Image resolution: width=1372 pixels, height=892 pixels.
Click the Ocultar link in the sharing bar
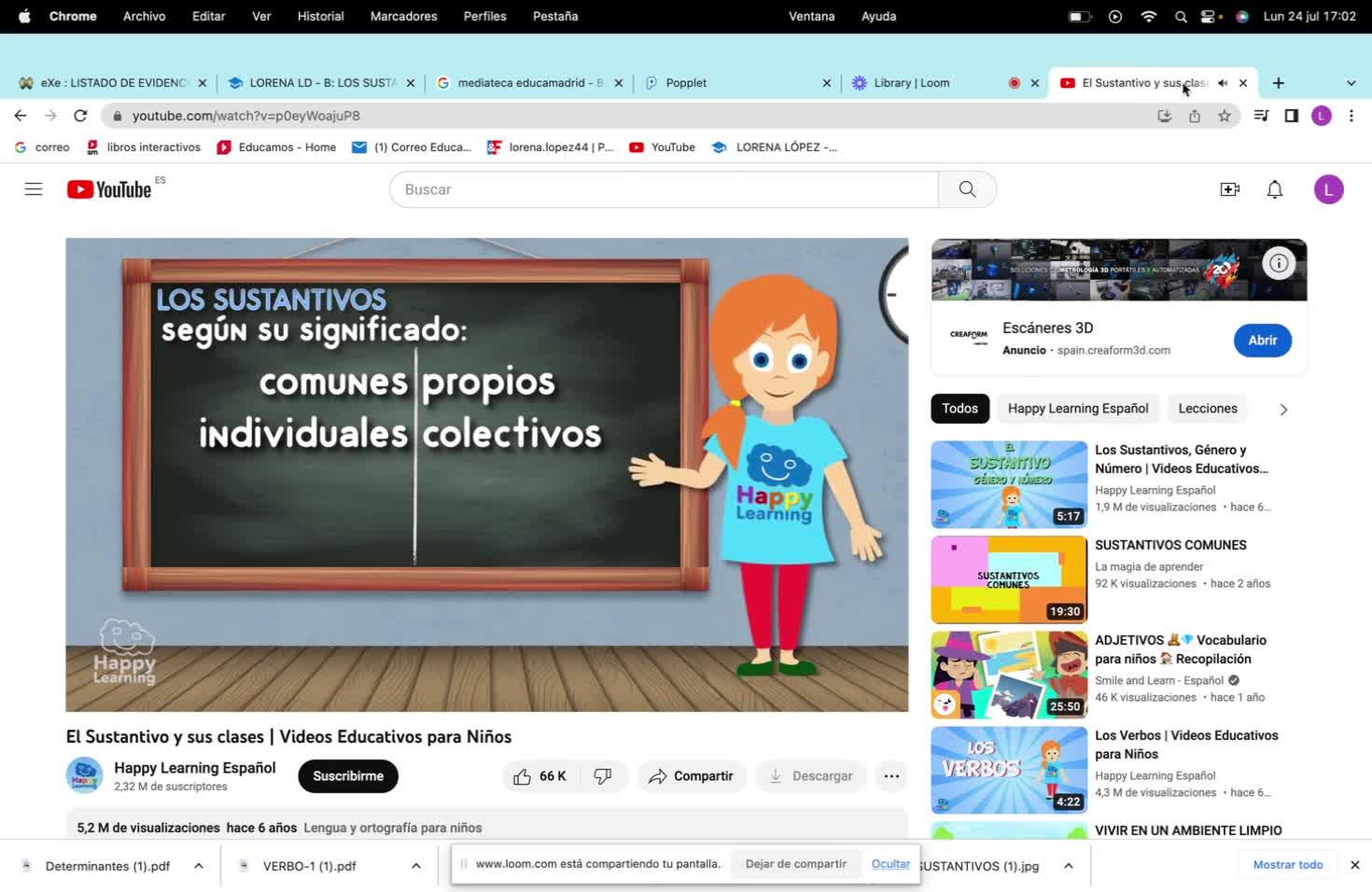(890, 864)
